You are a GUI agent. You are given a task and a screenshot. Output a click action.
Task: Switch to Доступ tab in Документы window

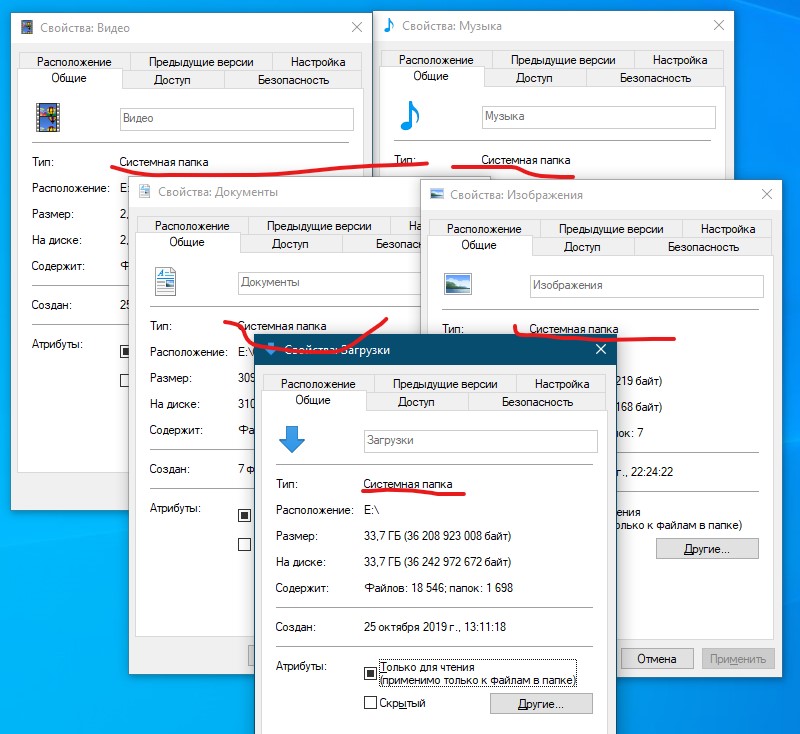pos(290,244)
